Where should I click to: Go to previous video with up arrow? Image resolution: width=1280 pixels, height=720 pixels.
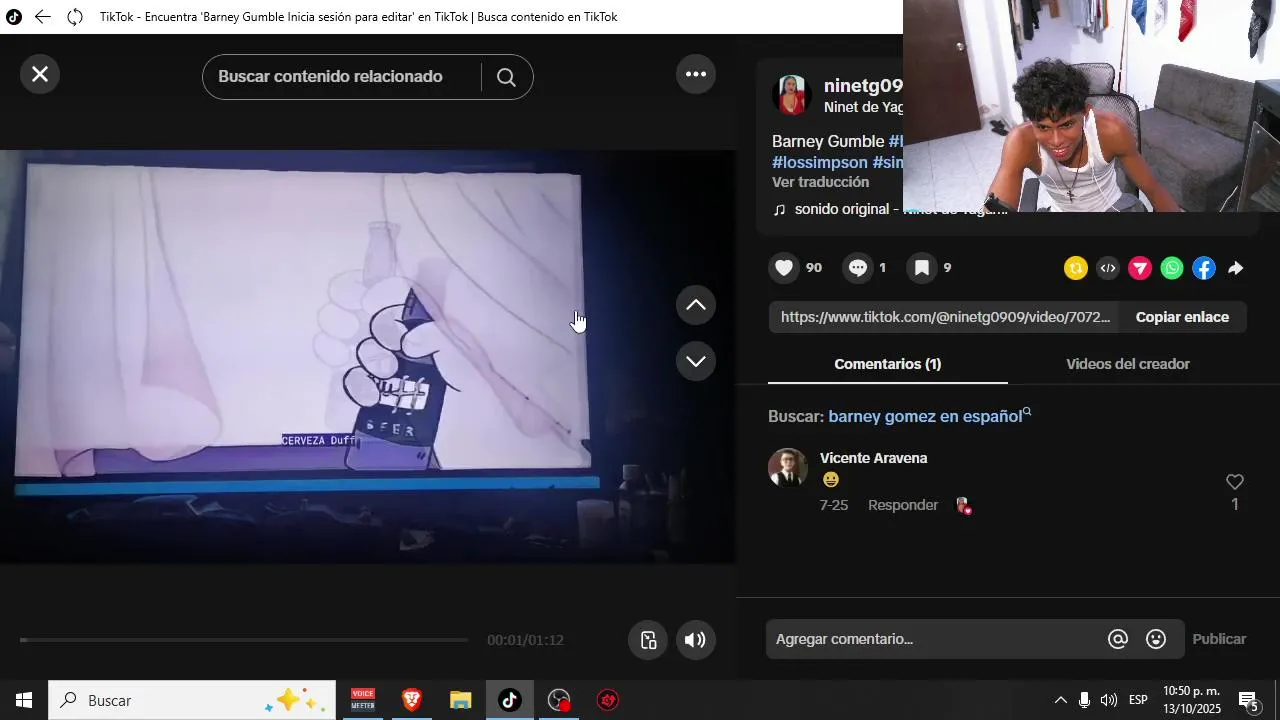(696, 305)
